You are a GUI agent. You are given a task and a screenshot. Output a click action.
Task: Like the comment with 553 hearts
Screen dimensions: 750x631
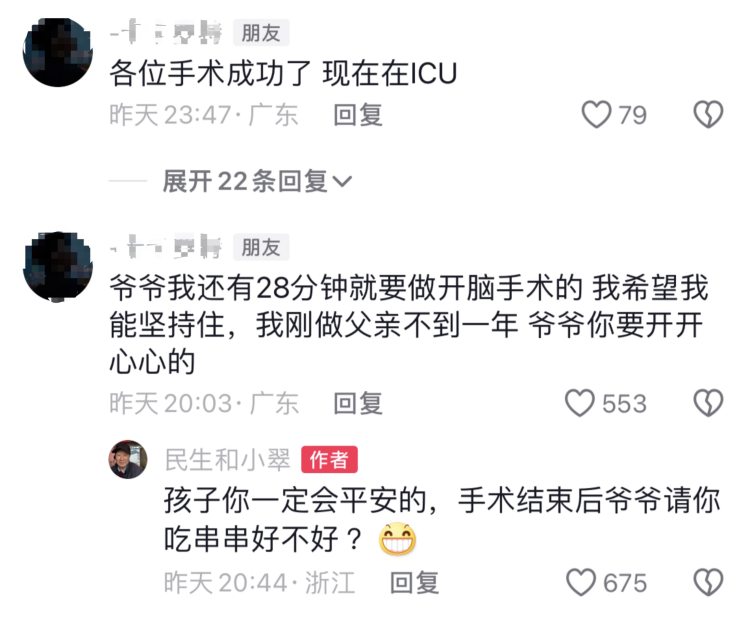click(580, 403)
